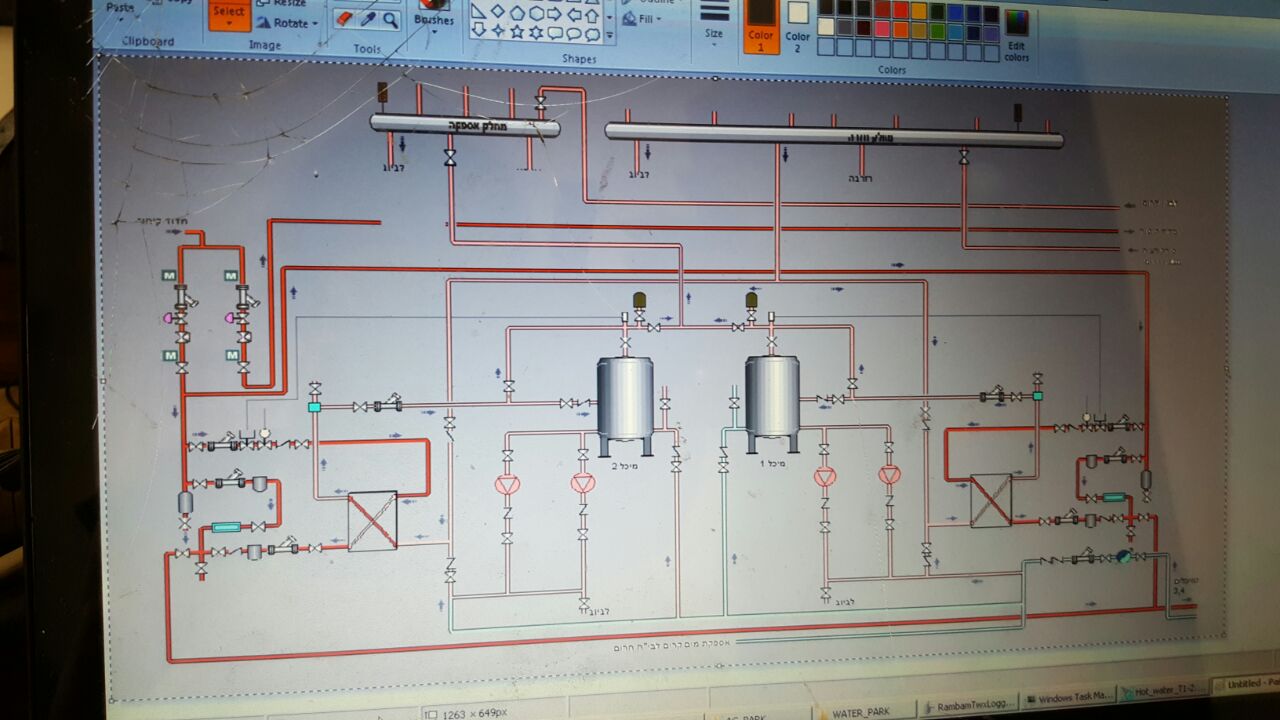Image resolution: width=1280 pixels, height=720 pixels.
Task: Choose the hexagon shape
Action: click(x=536, y=12)
